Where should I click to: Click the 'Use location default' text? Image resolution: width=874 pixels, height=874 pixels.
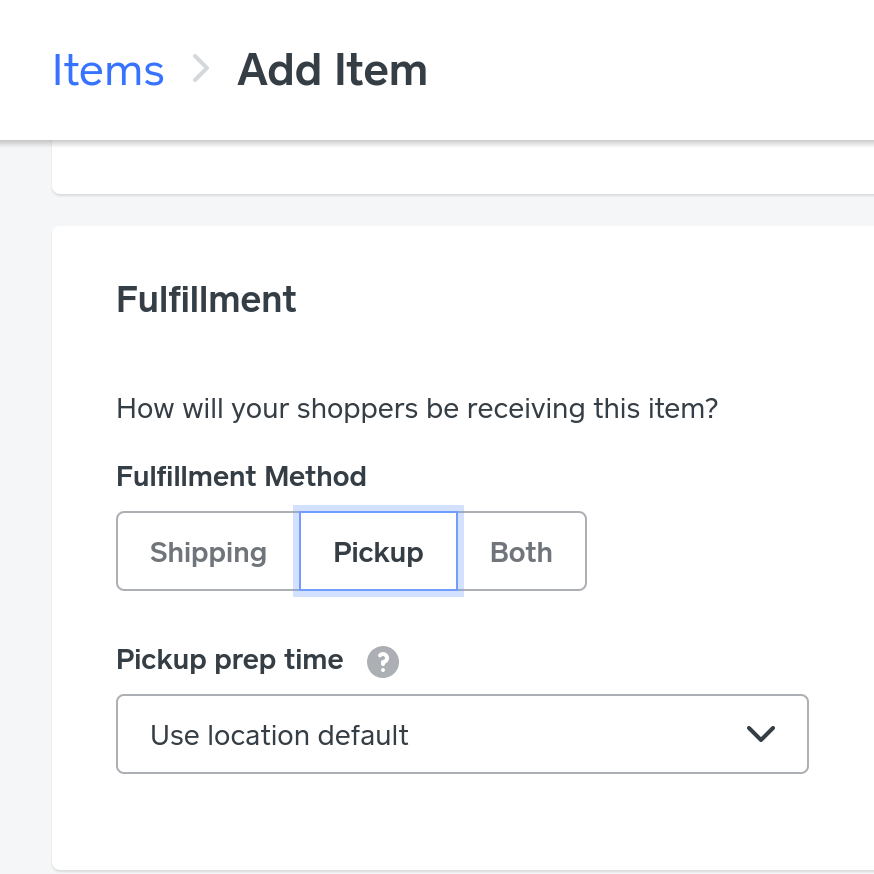click(x=279, y=736)
